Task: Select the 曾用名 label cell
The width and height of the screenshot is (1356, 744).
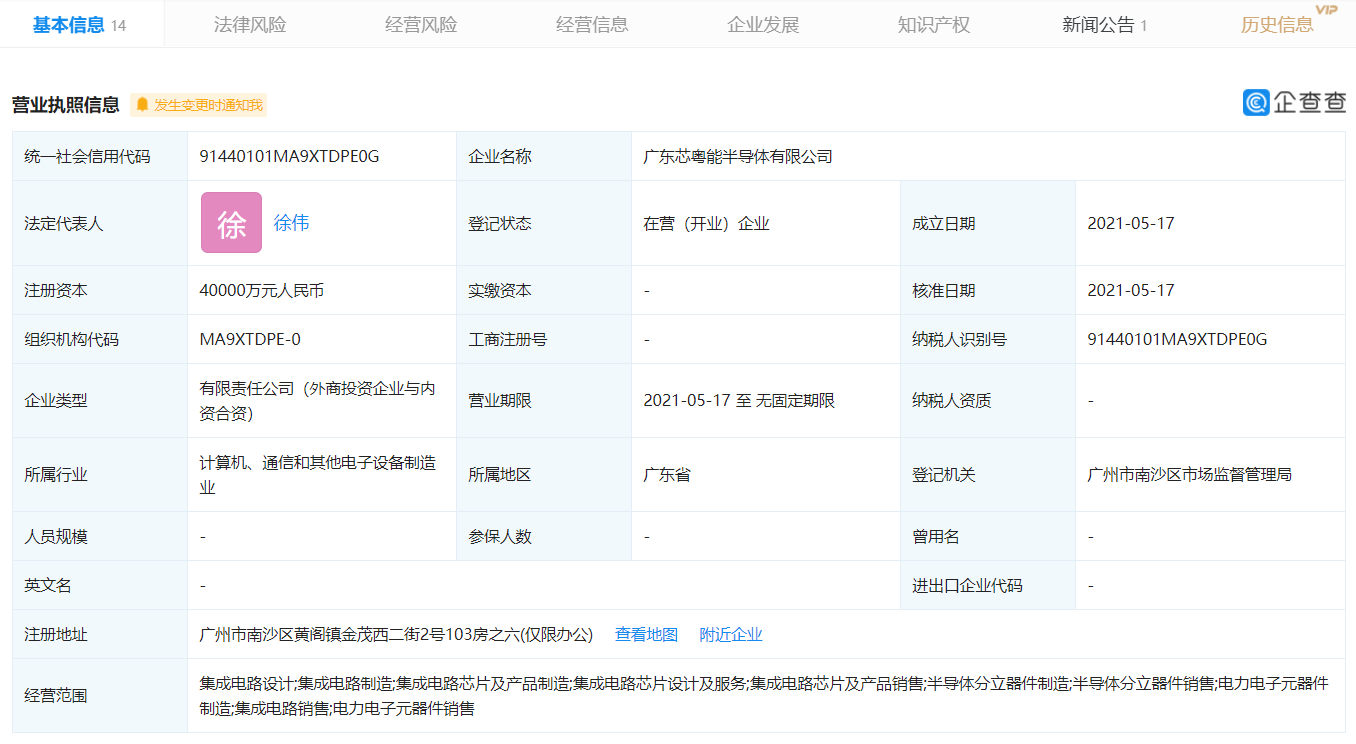Action: point(988,536)
